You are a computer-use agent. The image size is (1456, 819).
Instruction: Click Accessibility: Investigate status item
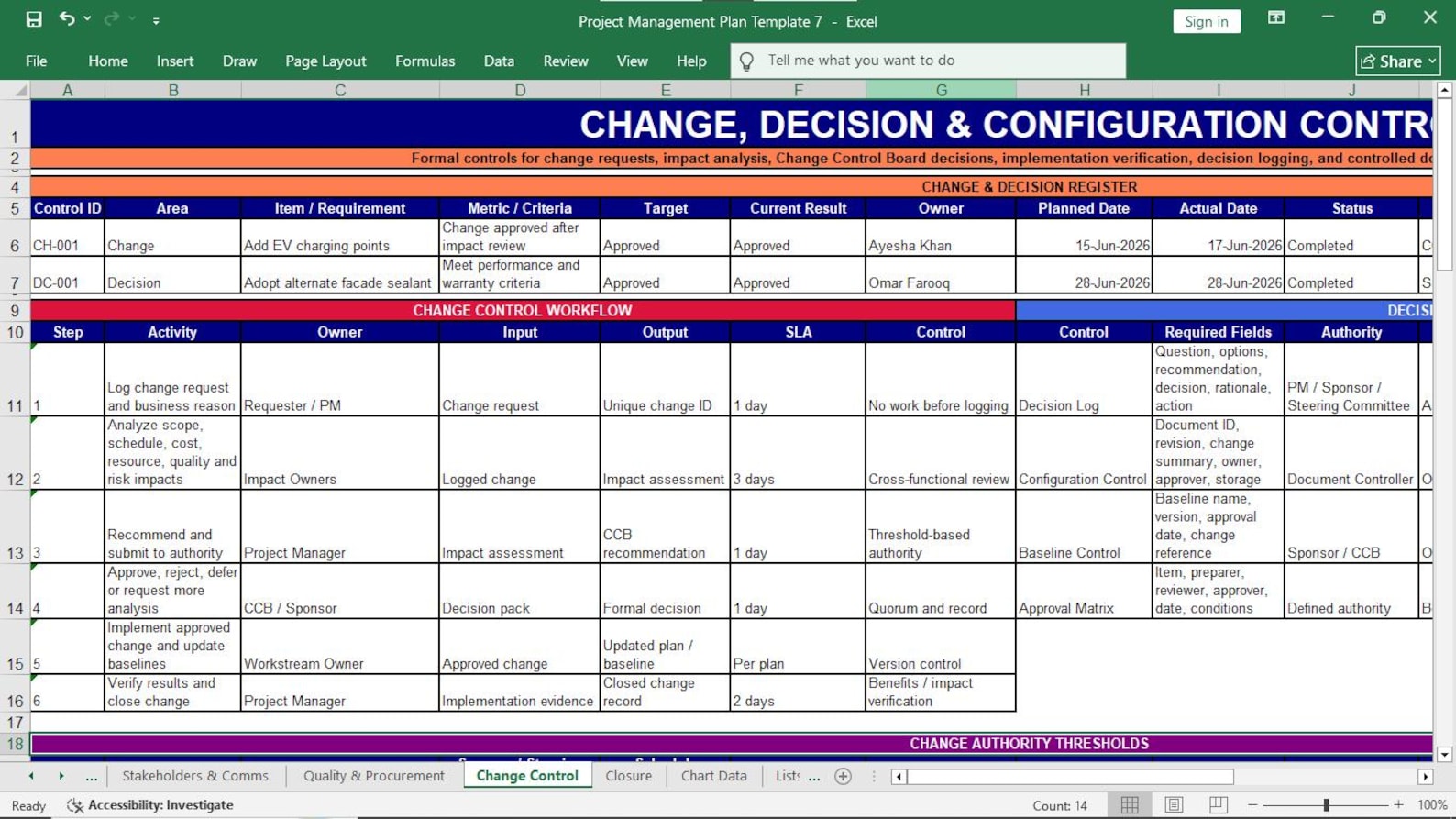pos(150,805)
